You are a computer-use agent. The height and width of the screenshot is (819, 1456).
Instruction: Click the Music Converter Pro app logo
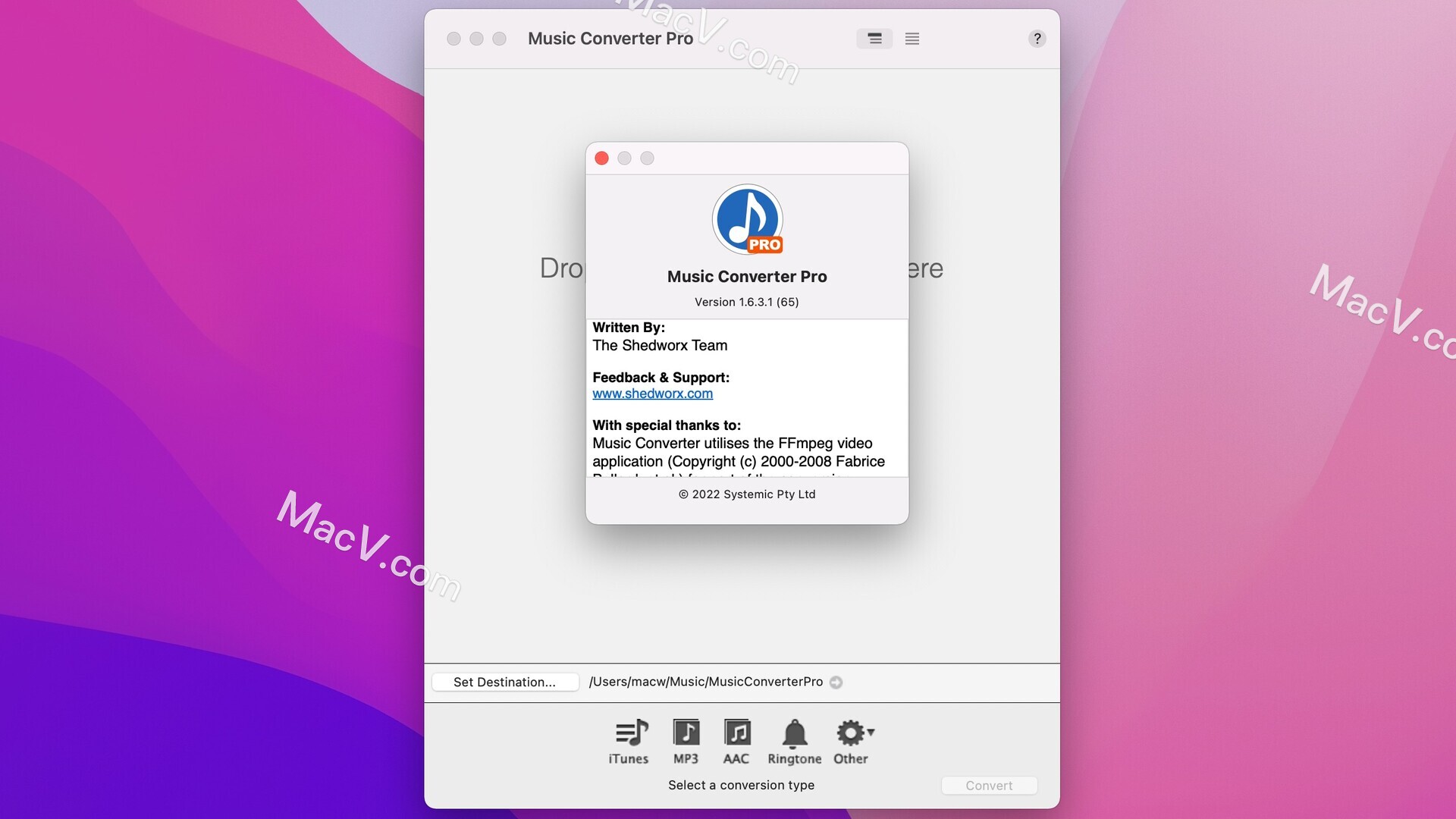click(x=748, y=220)
